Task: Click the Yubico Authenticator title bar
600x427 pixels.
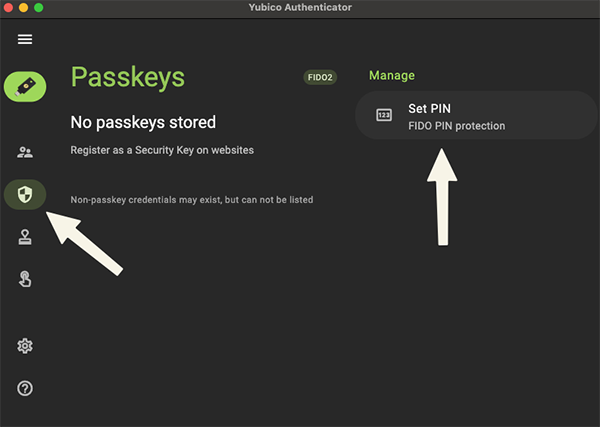Action: click(299, 7)
